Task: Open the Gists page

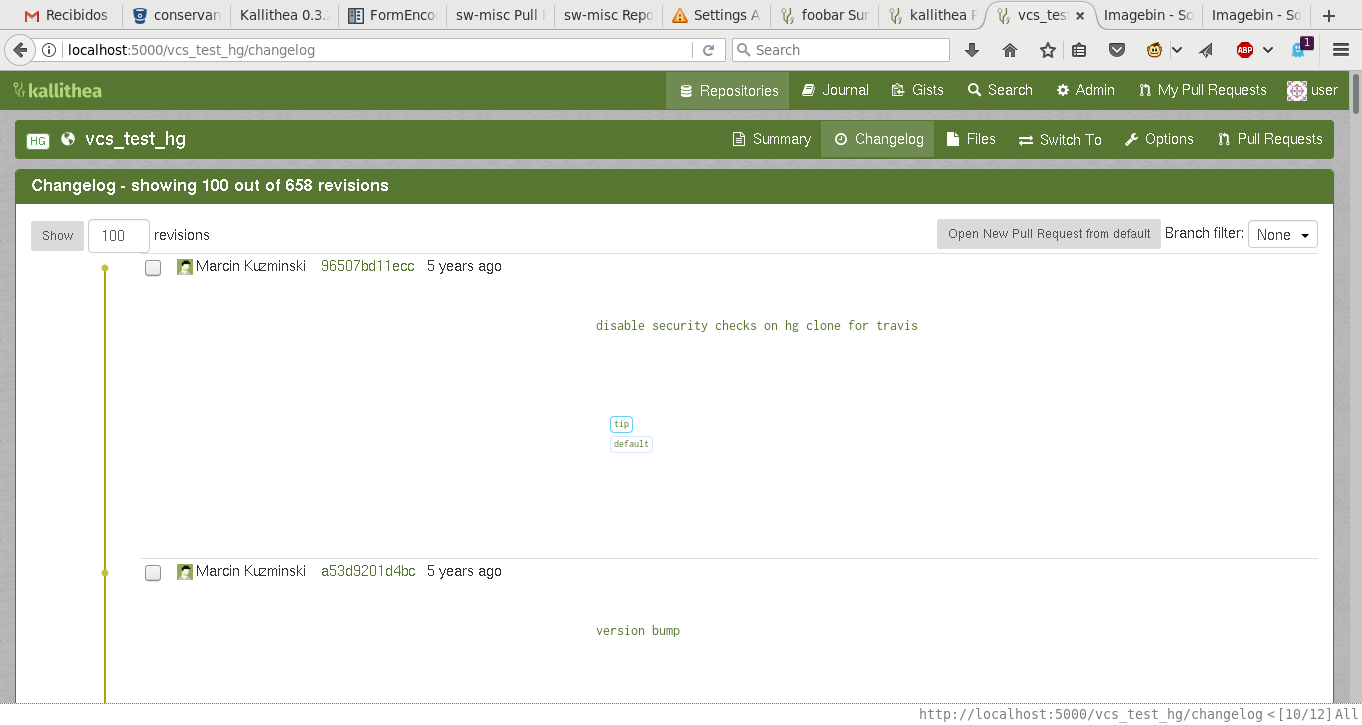Action: (917, 90)
